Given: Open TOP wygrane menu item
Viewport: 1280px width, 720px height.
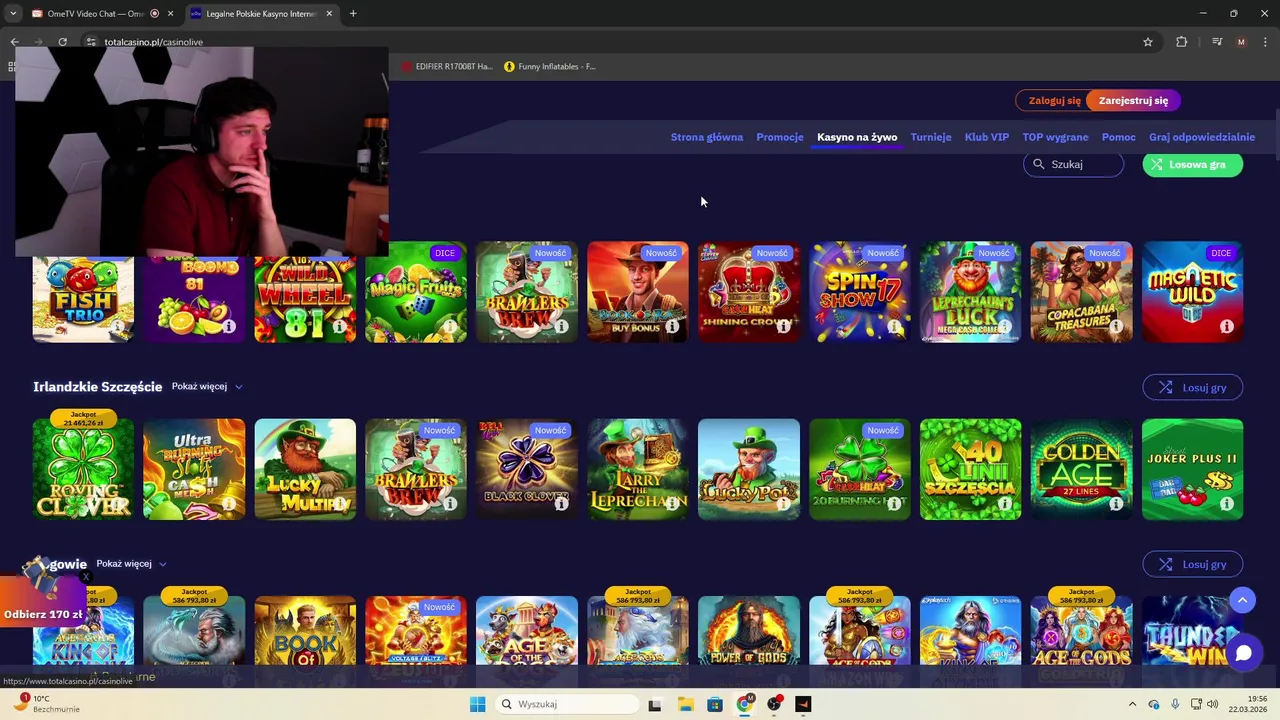Looking at the screenshot, I should point(1055,137).
